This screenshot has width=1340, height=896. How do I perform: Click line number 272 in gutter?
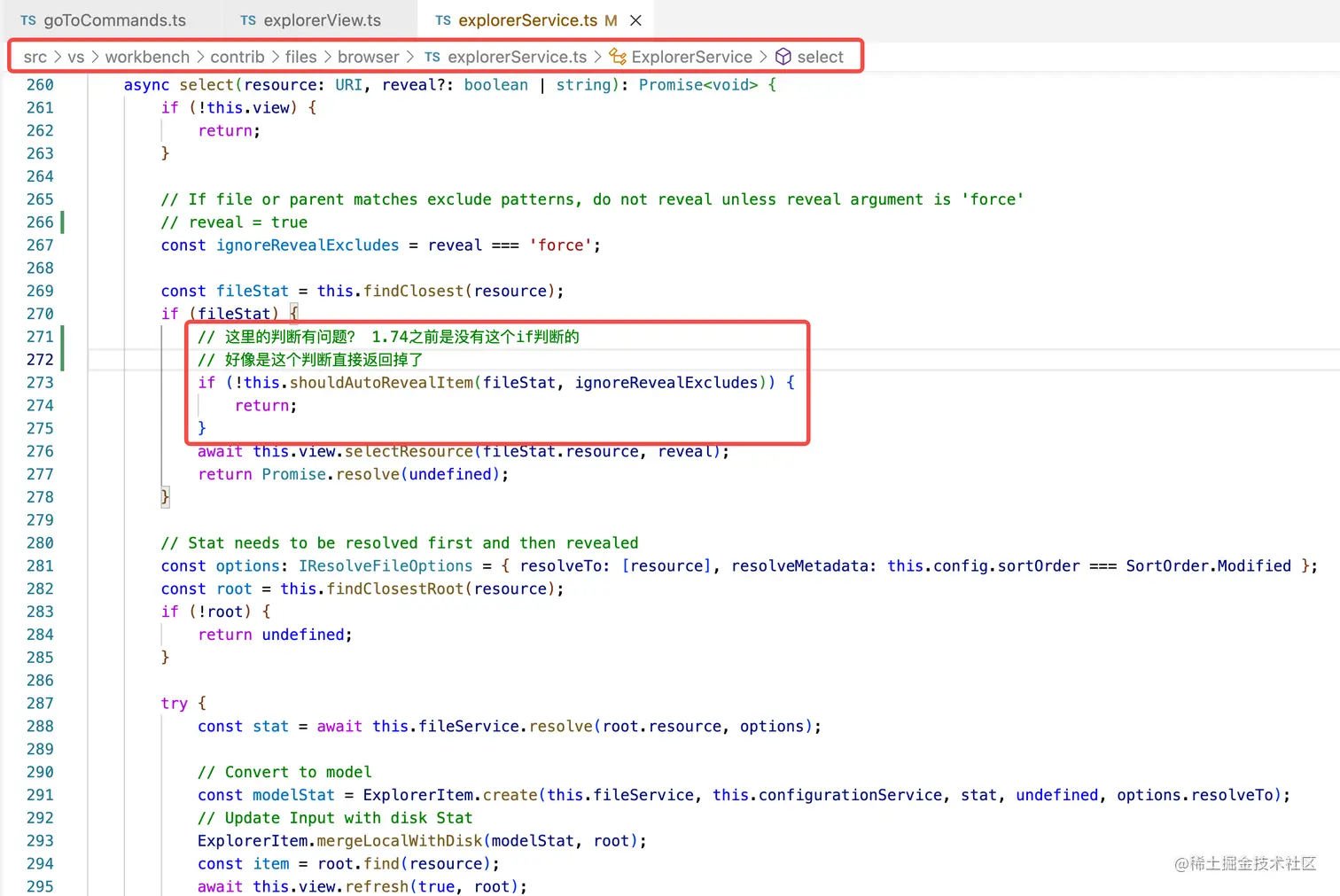point(40,360)
